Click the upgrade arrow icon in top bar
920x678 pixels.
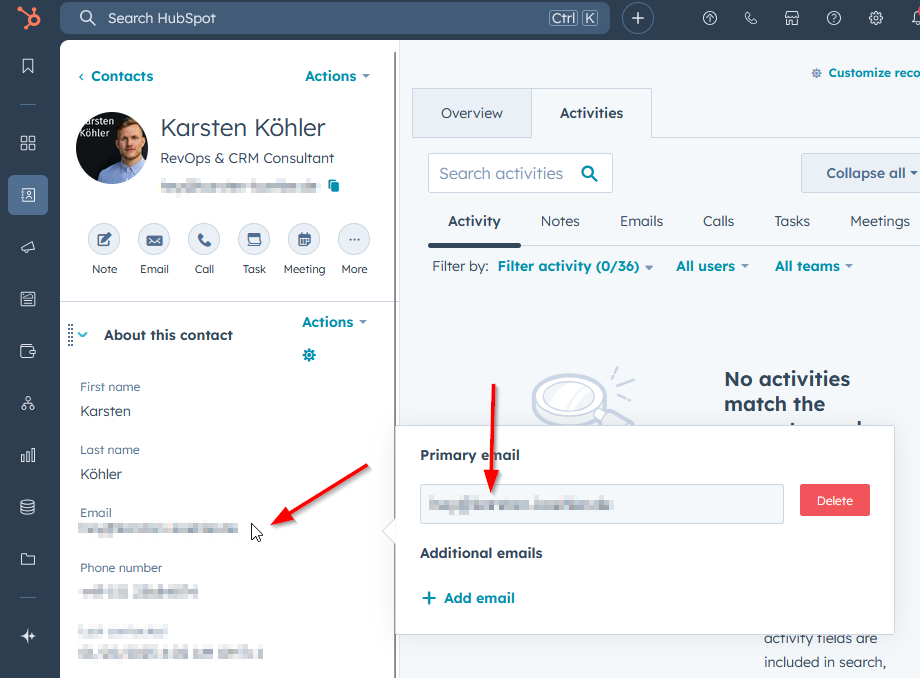710,18
